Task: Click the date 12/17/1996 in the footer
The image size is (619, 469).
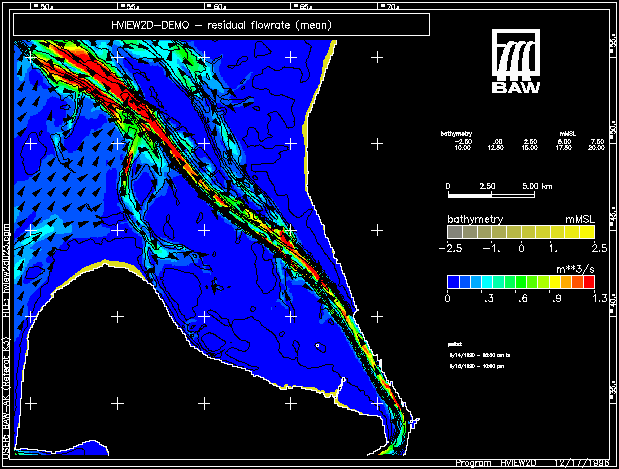Action: [x=581, y=463]
